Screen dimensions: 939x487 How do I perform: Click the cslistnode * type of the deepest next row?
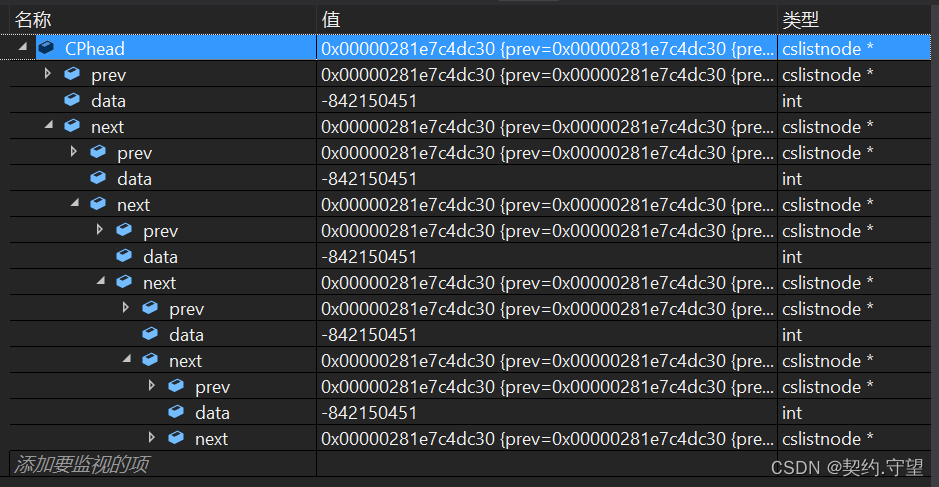(828, 439)
